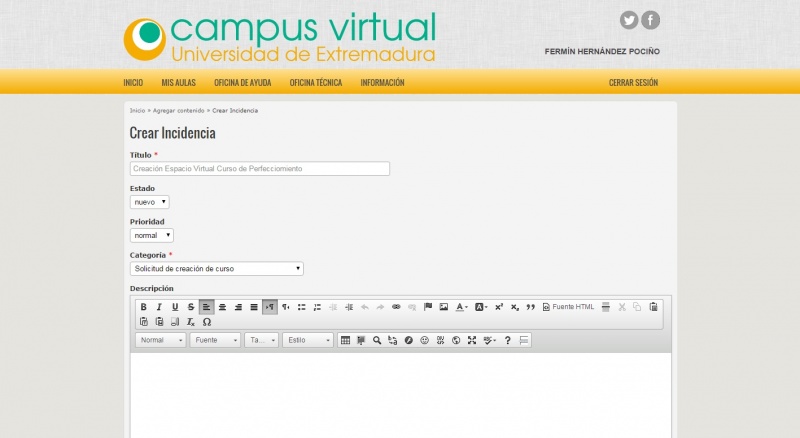Click the Inicio breadcrumb link
Image resolution: width=800 pixels, height=438 pixels.
tap(137, 110)
